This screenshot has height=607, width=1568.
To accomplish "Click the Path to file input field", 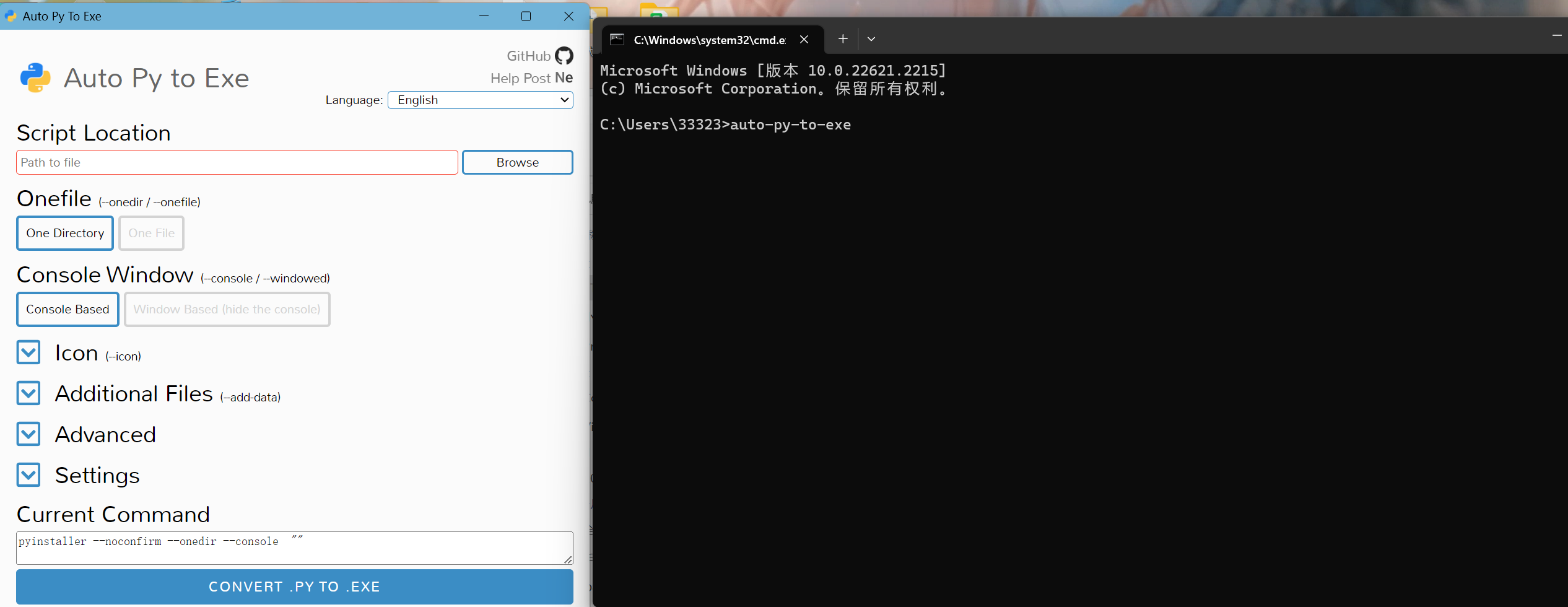I will 237,162.
